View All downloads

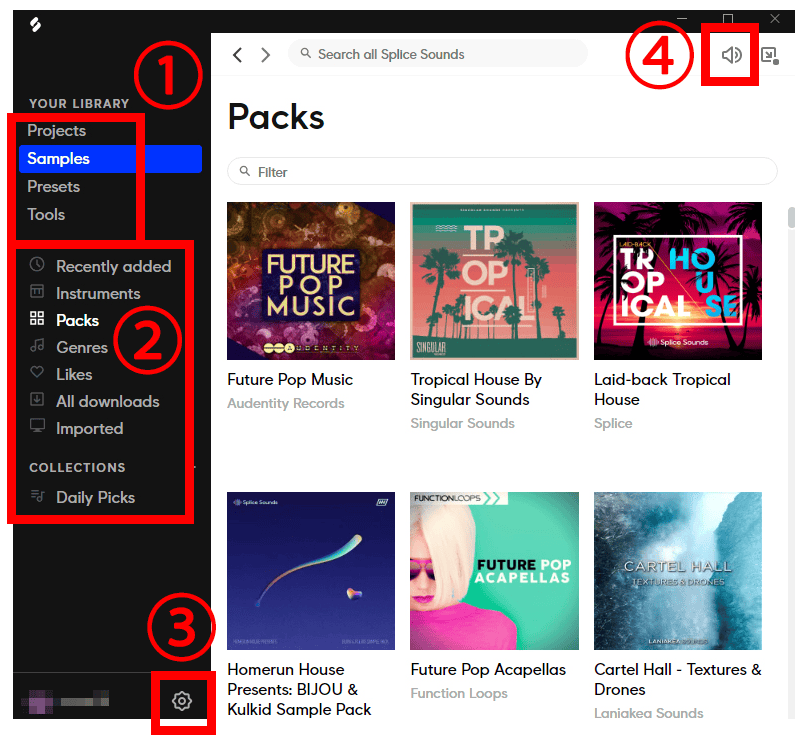coord(108,402)
